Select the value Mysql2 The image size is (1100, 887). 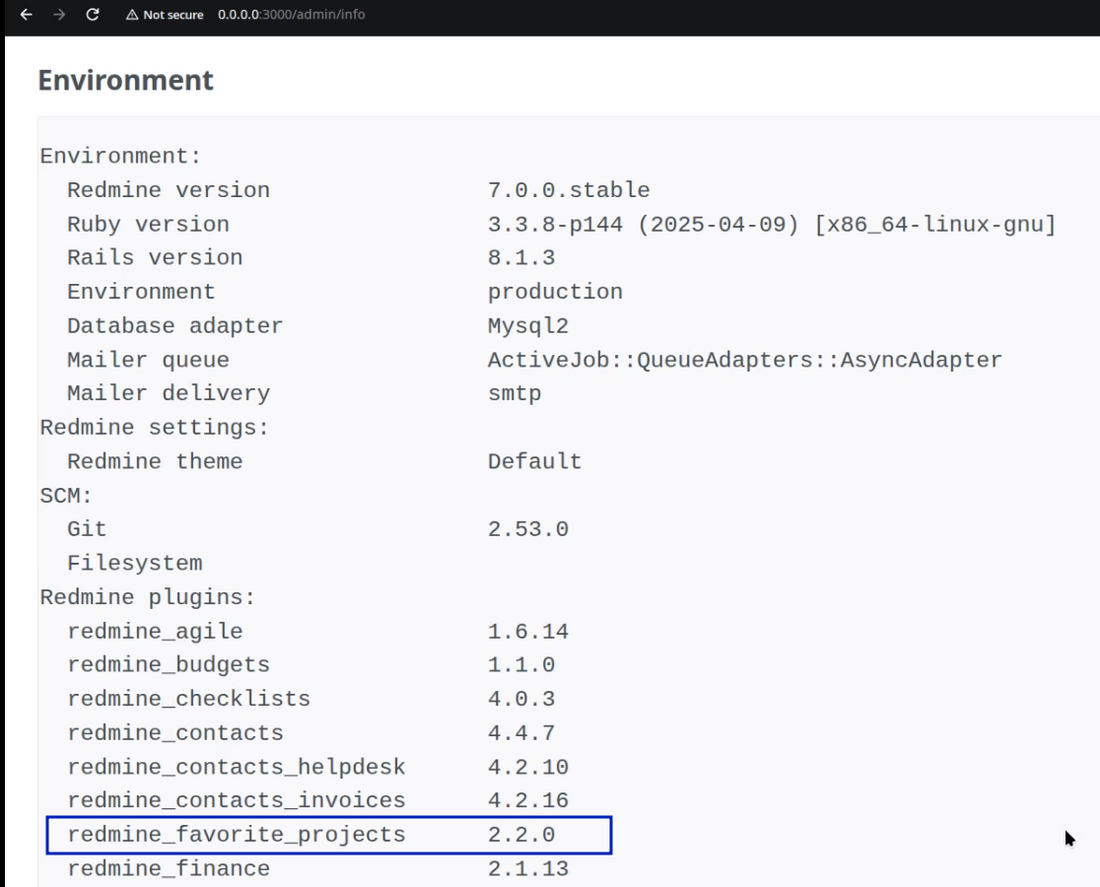(x=528, y=326)
